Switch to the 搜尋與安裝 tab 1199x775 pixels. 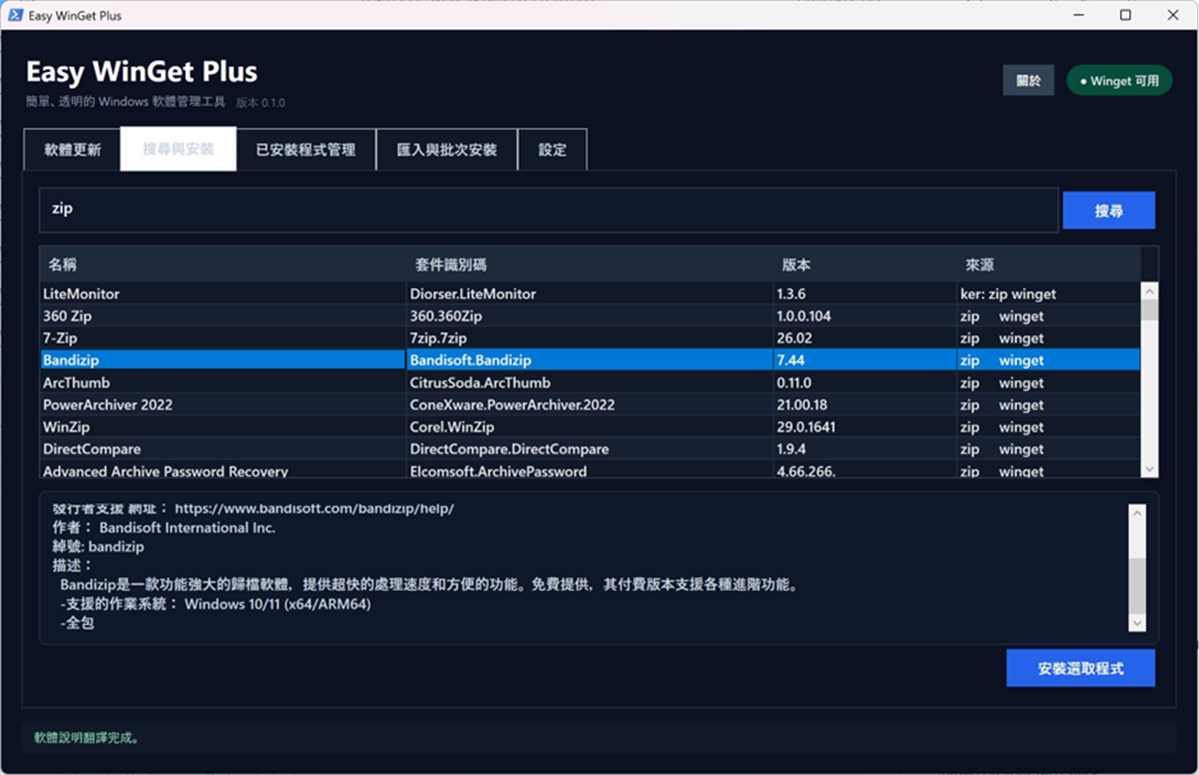178,149
